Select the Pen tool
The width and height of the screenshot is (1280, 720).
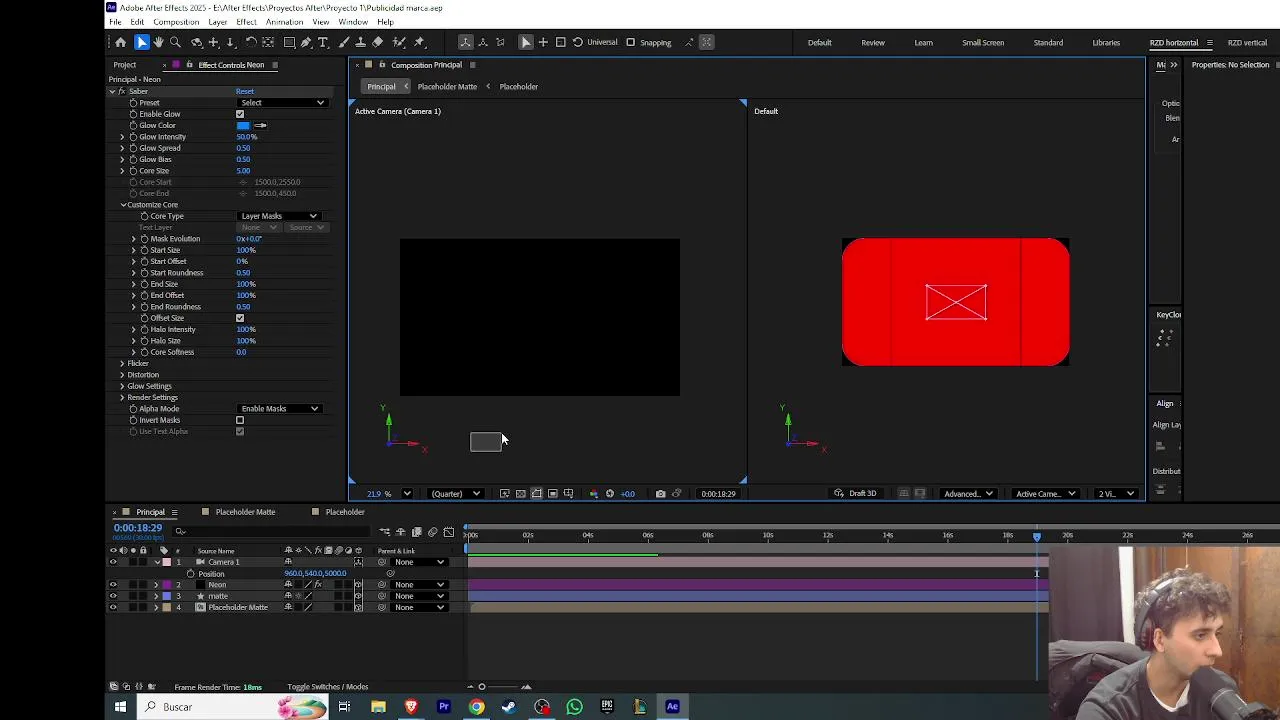pyautogui.click(x=306, y=42)
